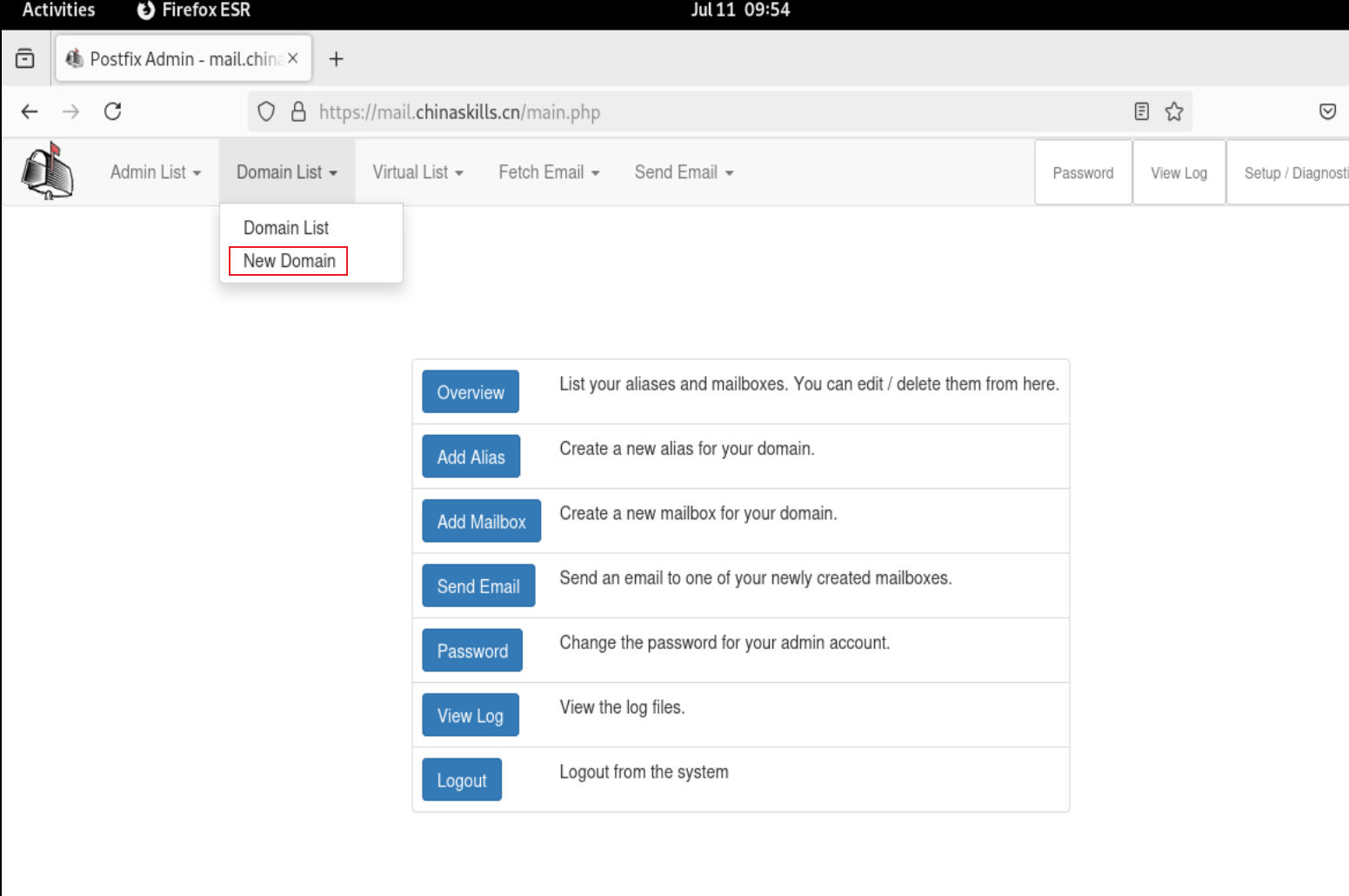Viewport: 1349px width, 896px height.
Task: Bookmark this page with the star icon
Action: [x=1174, y=111]
